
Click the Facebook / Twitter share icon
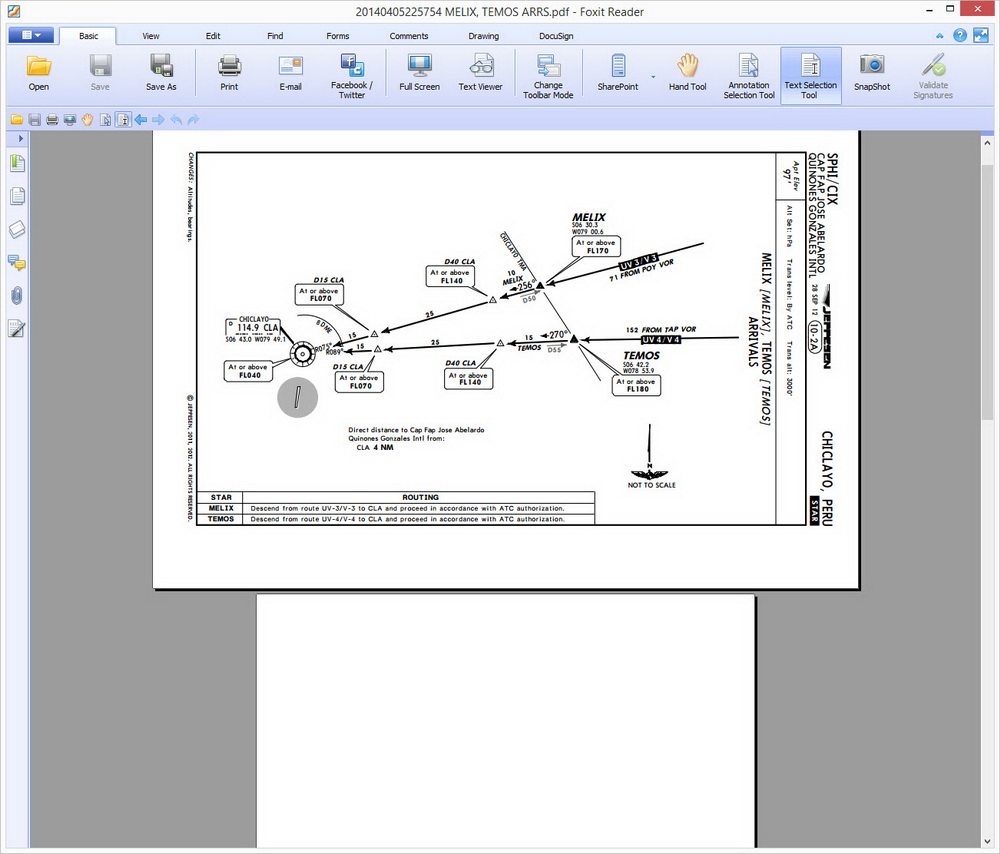(x=351, y=75)
